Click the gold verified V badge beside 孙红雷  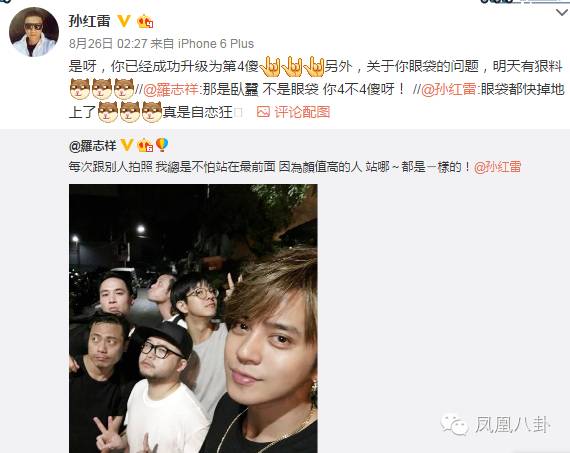tap(124, 21)
